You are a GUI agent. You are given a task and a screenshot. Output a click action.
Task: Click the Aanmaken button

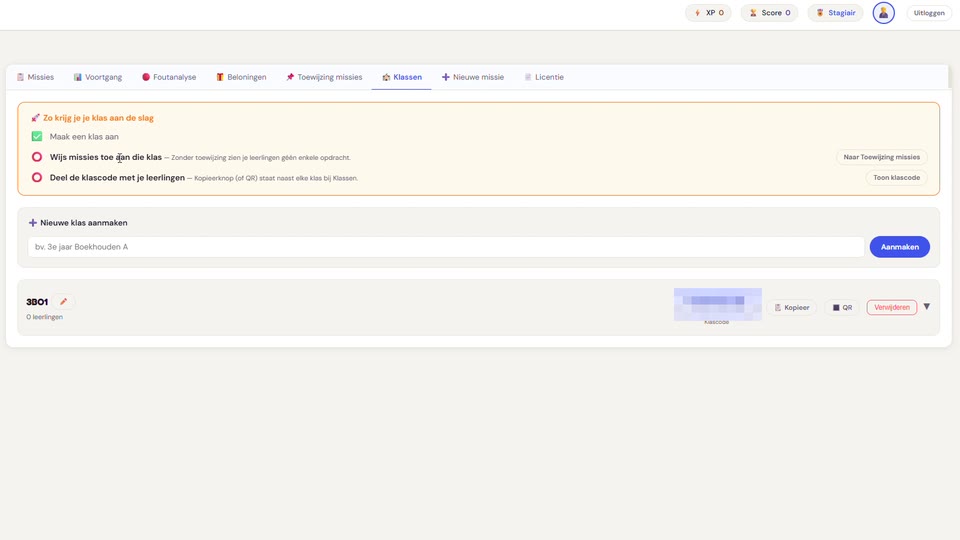(899, 247)
